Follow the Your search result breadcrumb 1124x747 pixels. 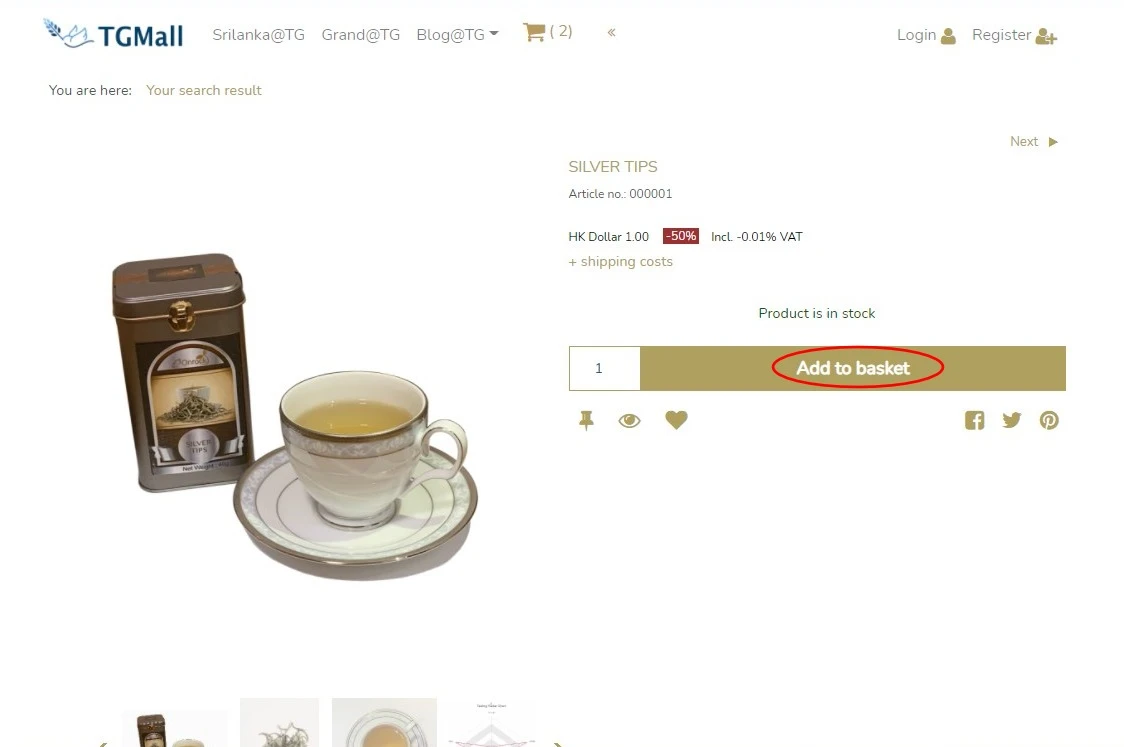(204, 90)
